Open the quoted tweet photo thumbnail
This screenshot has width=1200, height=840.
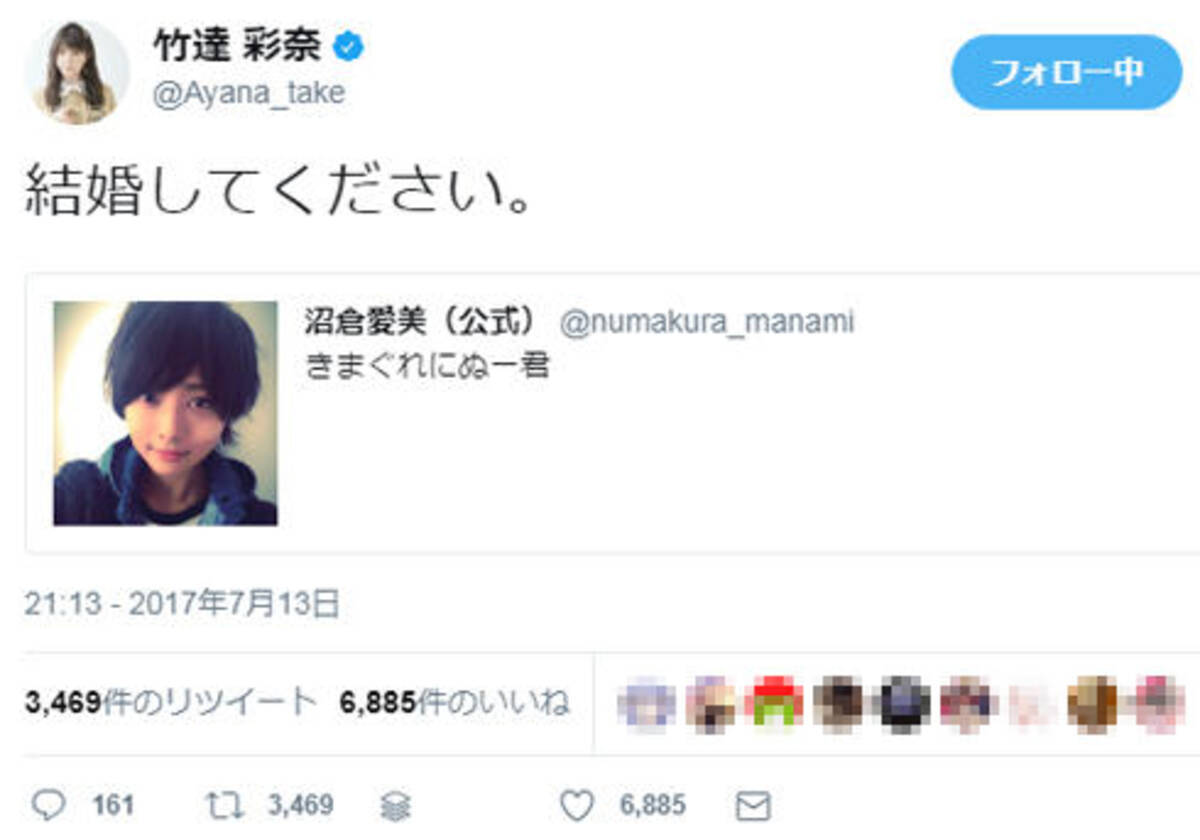(x=165, y=413)
